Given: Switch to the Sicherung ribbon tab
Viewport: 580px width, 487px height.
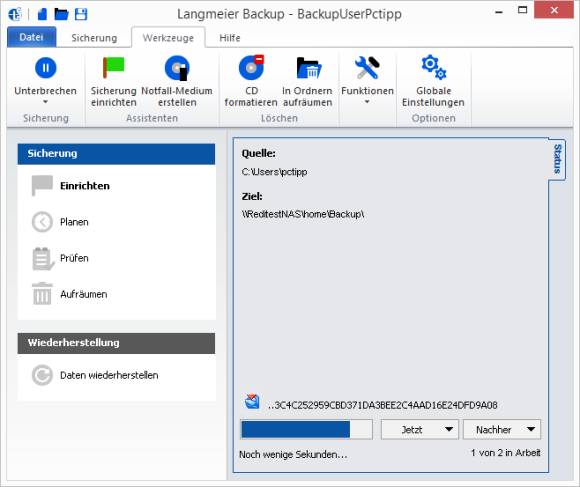Looking at the screenshot, I should pyautogui.click(x=94, y=38).
